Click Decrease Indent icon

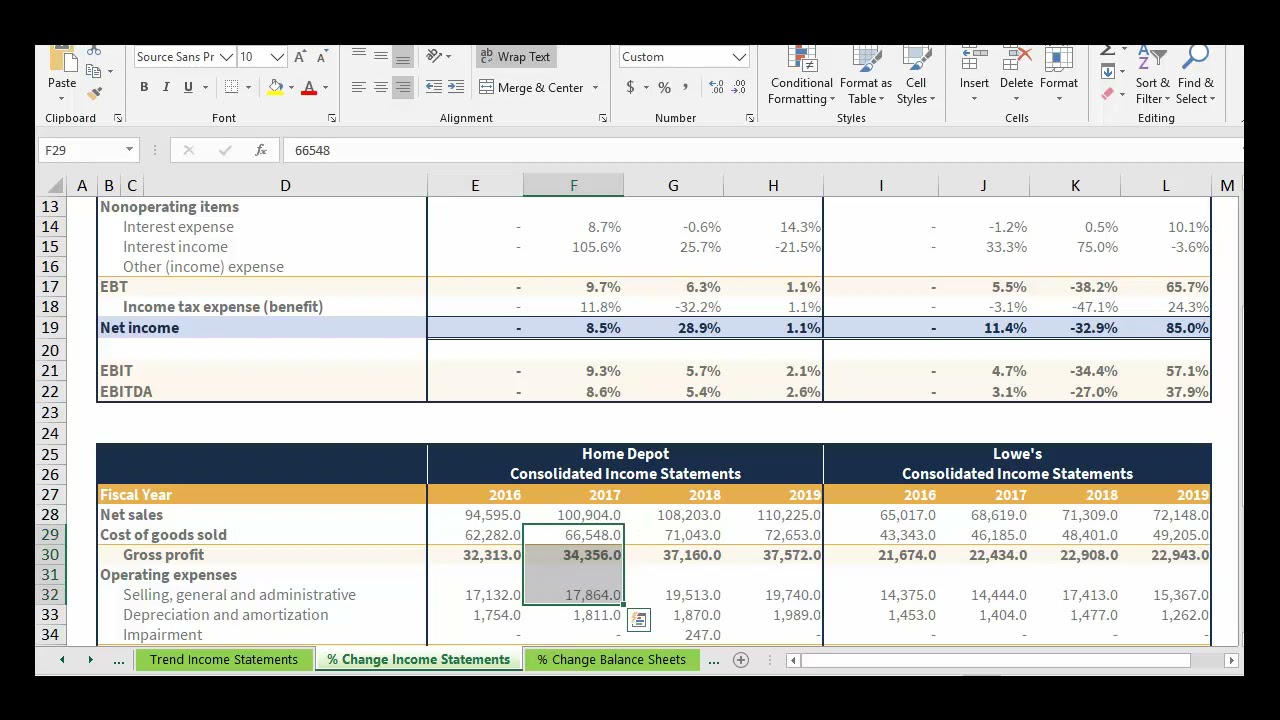[x=434, y=88]
